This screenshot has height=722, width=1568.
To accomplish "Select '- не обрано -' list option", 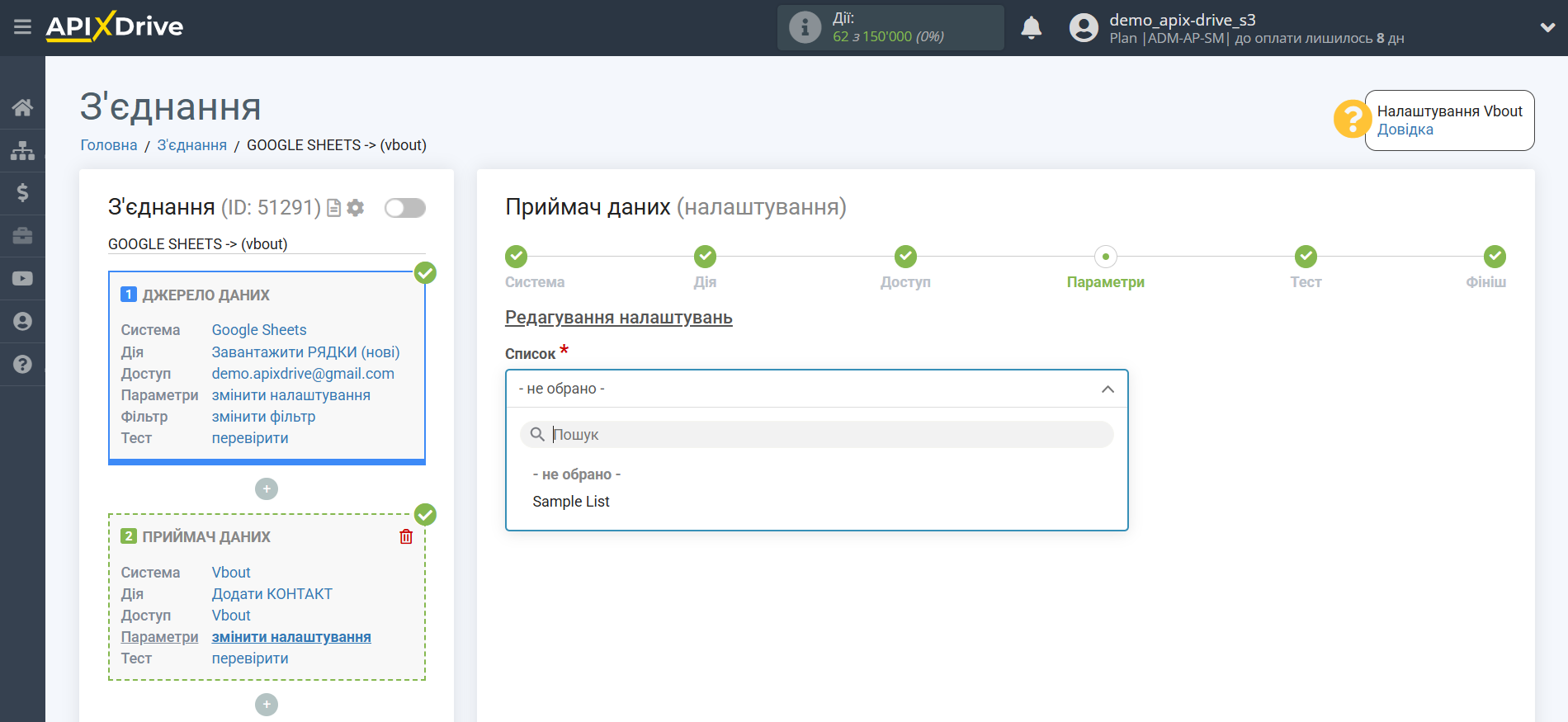I will [x=577, y=474].
